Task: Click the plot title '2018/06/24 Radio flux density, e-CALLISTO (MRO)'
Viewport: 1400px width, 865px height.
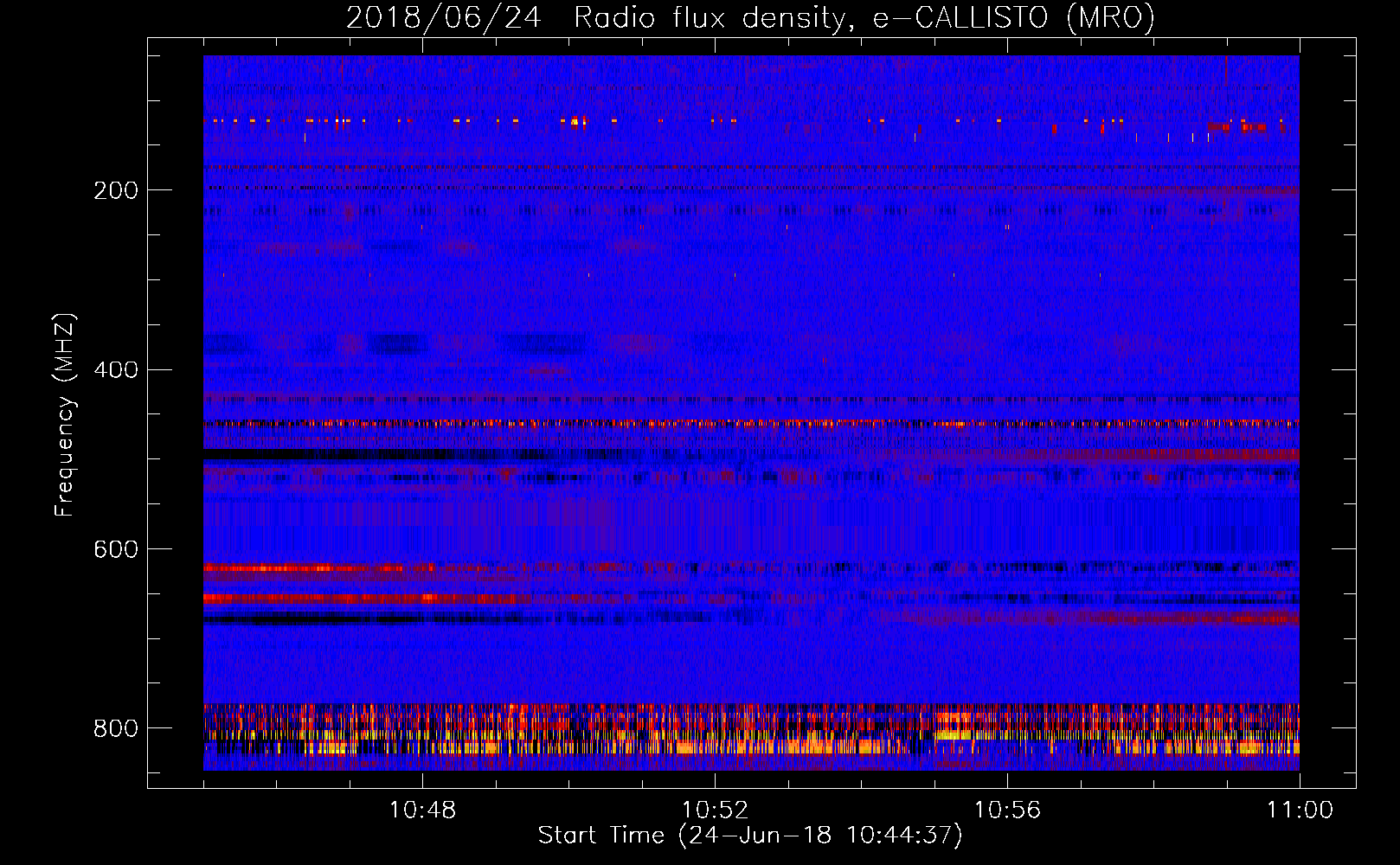Action: coord(750,17)
